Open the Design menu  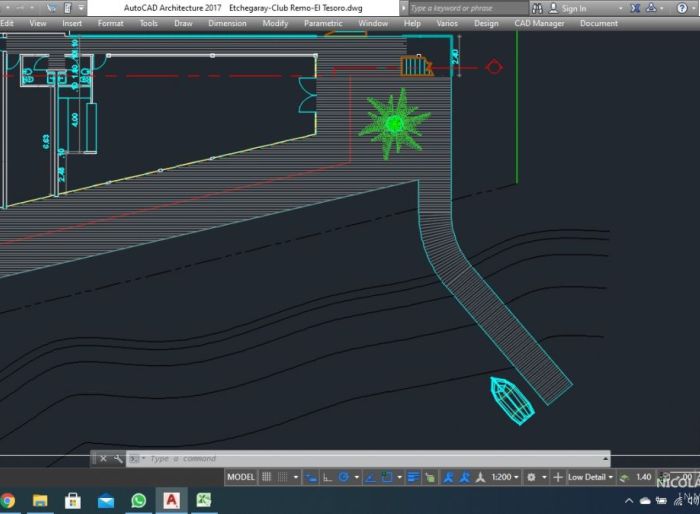[486, 23]
